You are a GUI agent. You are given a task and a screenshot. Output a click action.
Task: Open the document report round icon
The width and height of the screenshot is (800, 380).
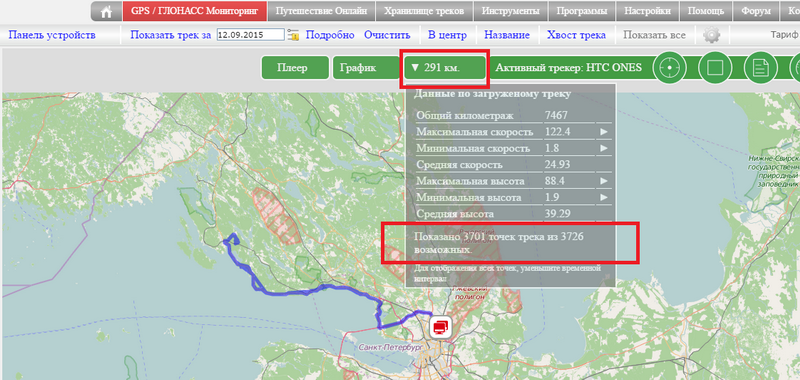click(x=760, y=67)
